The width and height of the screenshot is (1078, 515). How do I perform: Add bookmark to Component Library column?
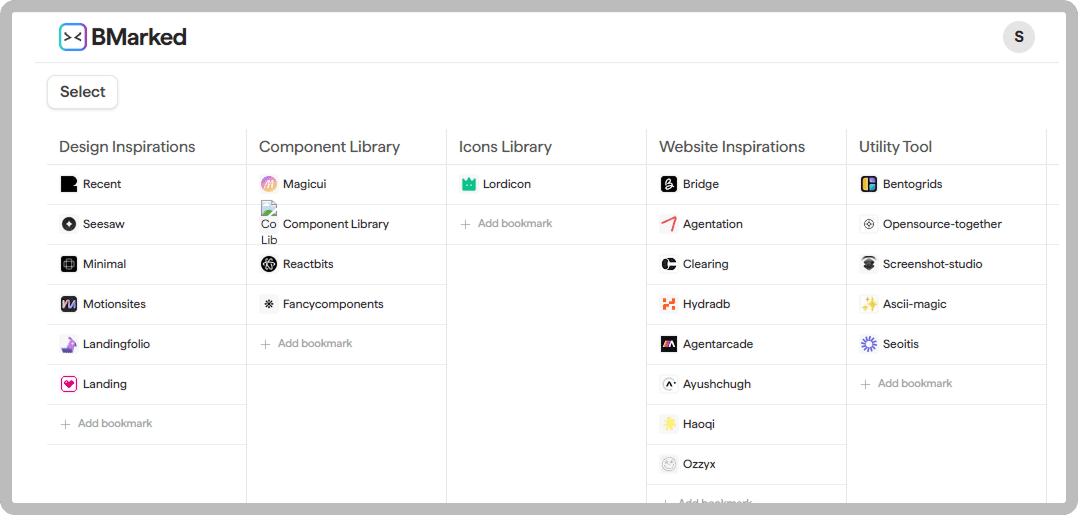307,344
